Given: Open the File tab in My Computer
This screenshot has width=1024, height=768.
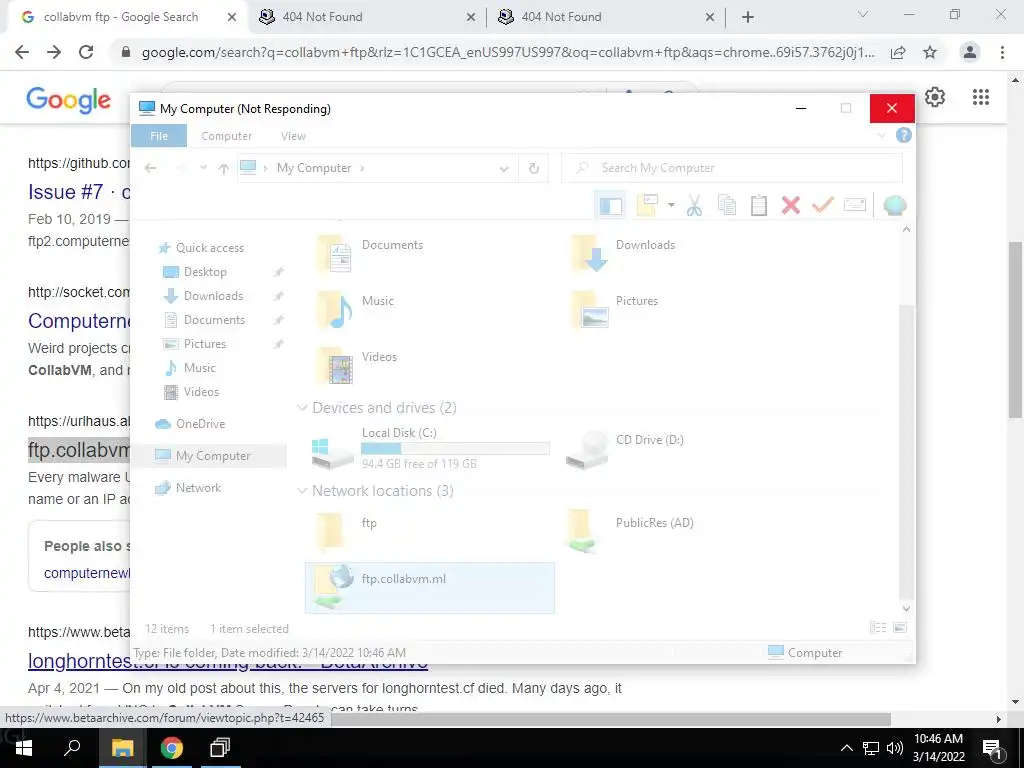Looking at the screenshot, I should pos(159,136).
